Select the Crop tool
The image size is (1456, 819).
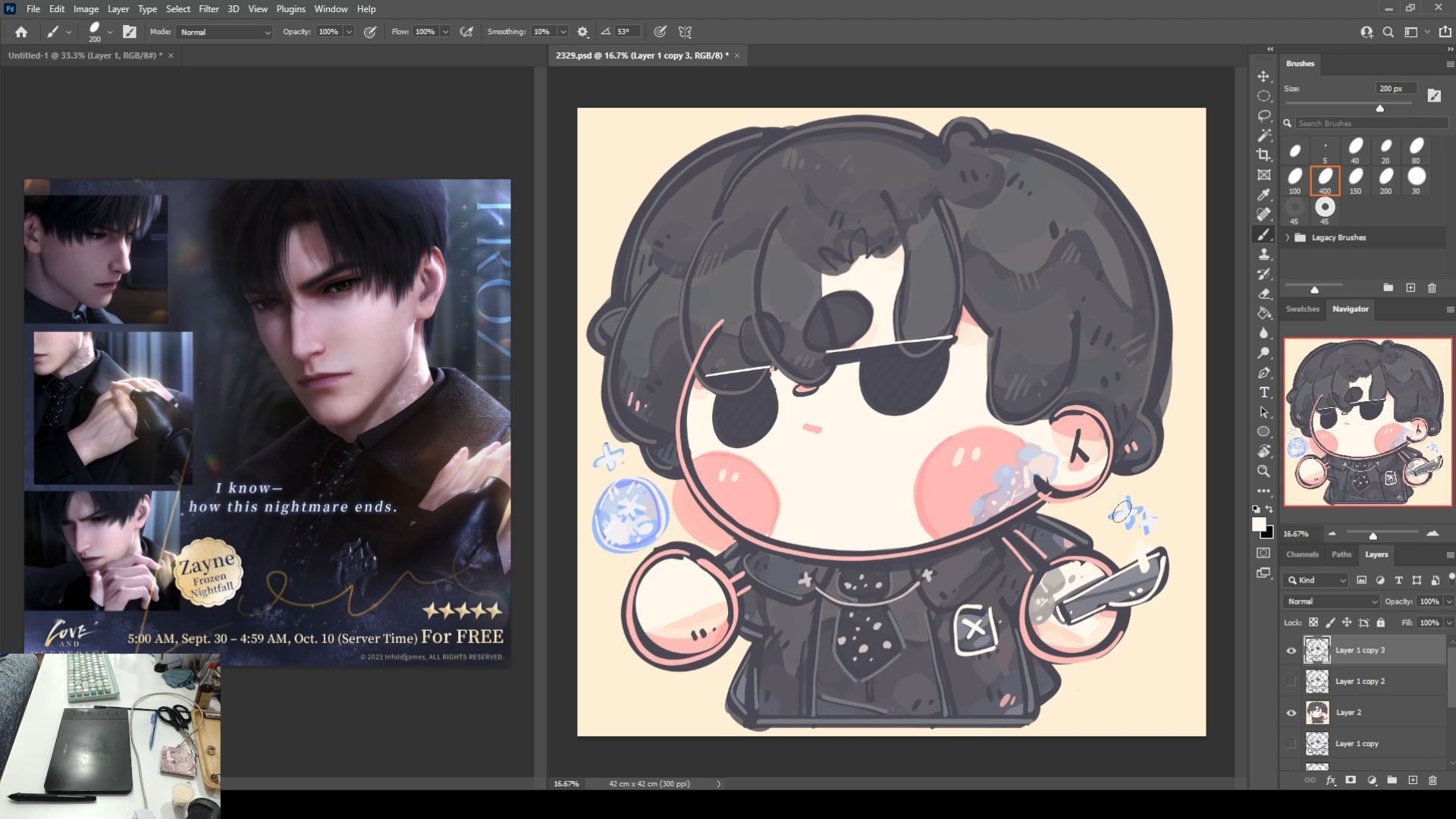(x=1263, y=155)
